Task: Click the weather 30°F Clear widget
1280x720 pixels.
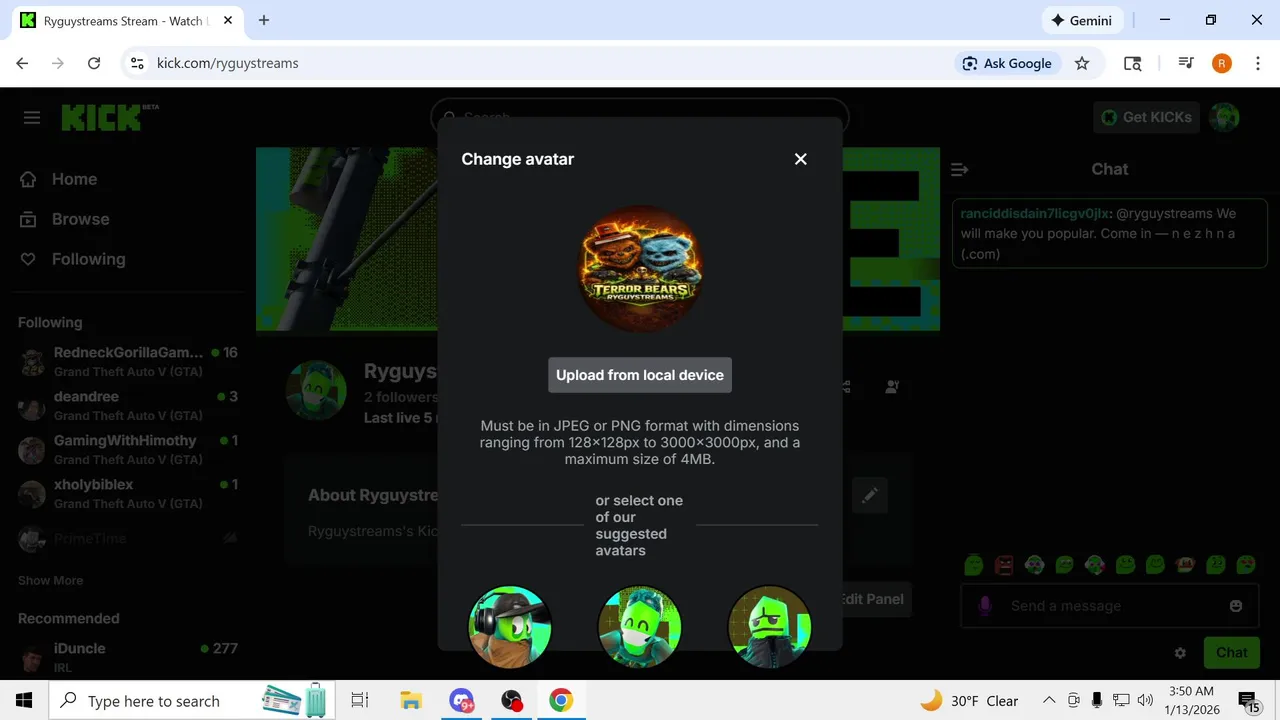Action: (969, 701)
